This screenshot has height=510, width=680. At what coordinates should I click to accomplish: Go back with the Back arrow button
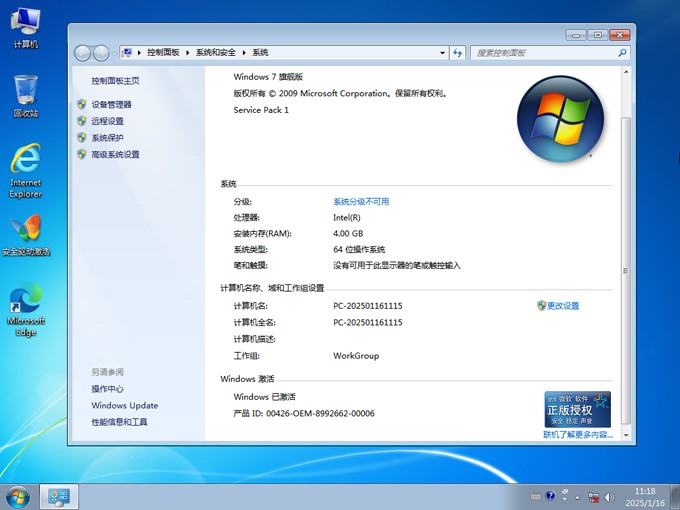[82, 53]
